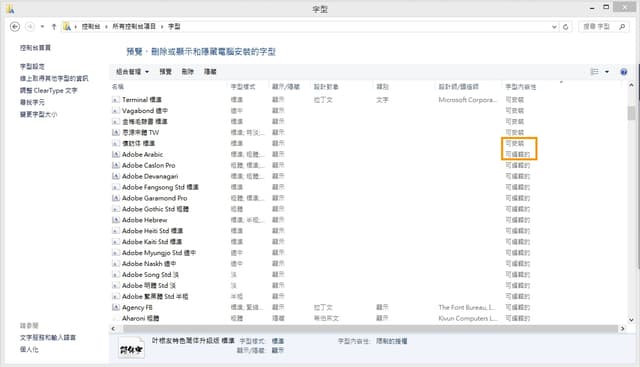
Task: Select the Adobe Song Std font icon
Action: pyautogui.click(x=116, y=275)
